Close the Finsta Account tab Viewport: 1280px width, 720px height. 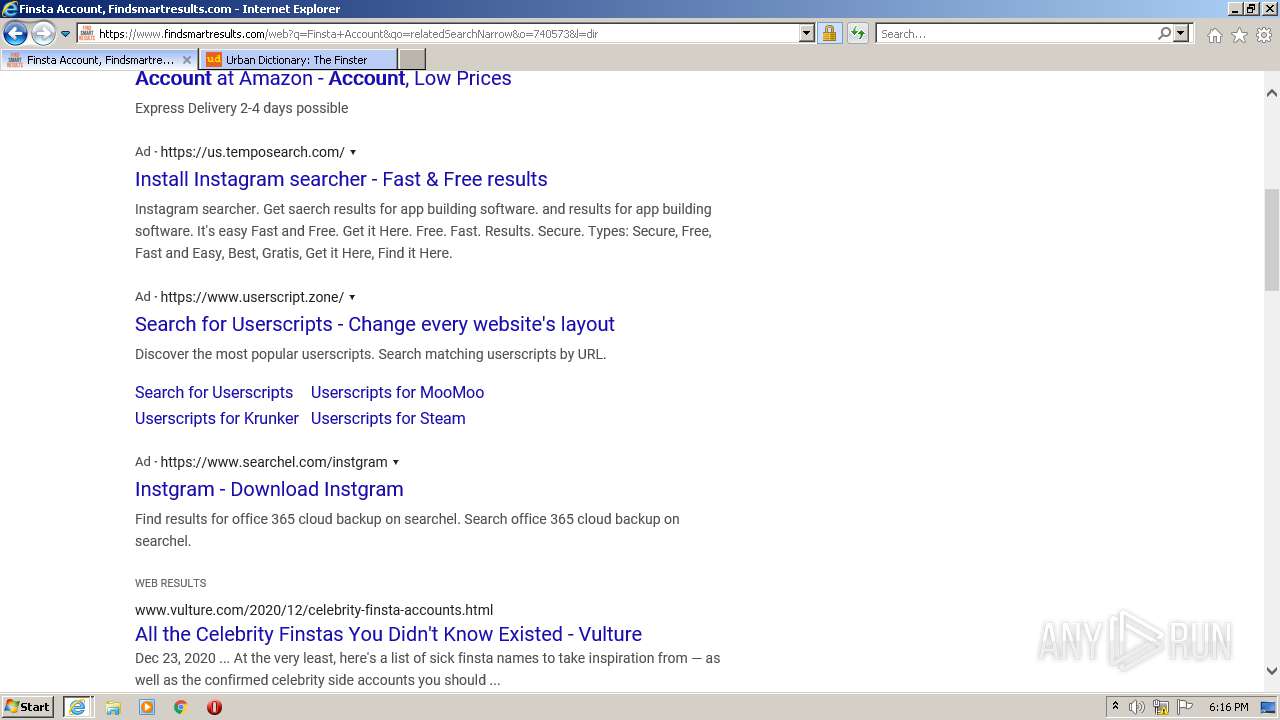187,60
